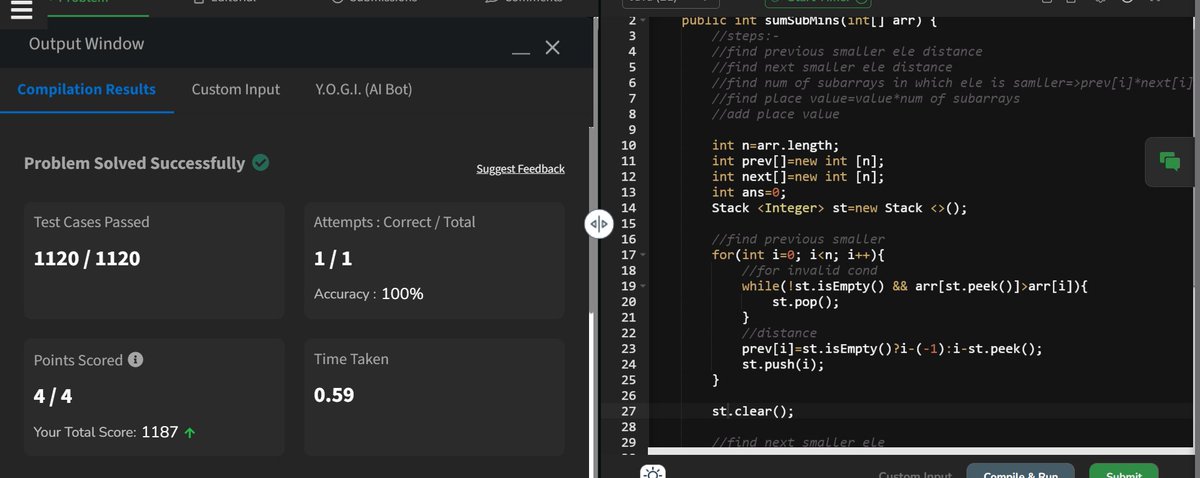Click code line 'st.clear();'
This screenshot has width=1200, height=478.
753,411
